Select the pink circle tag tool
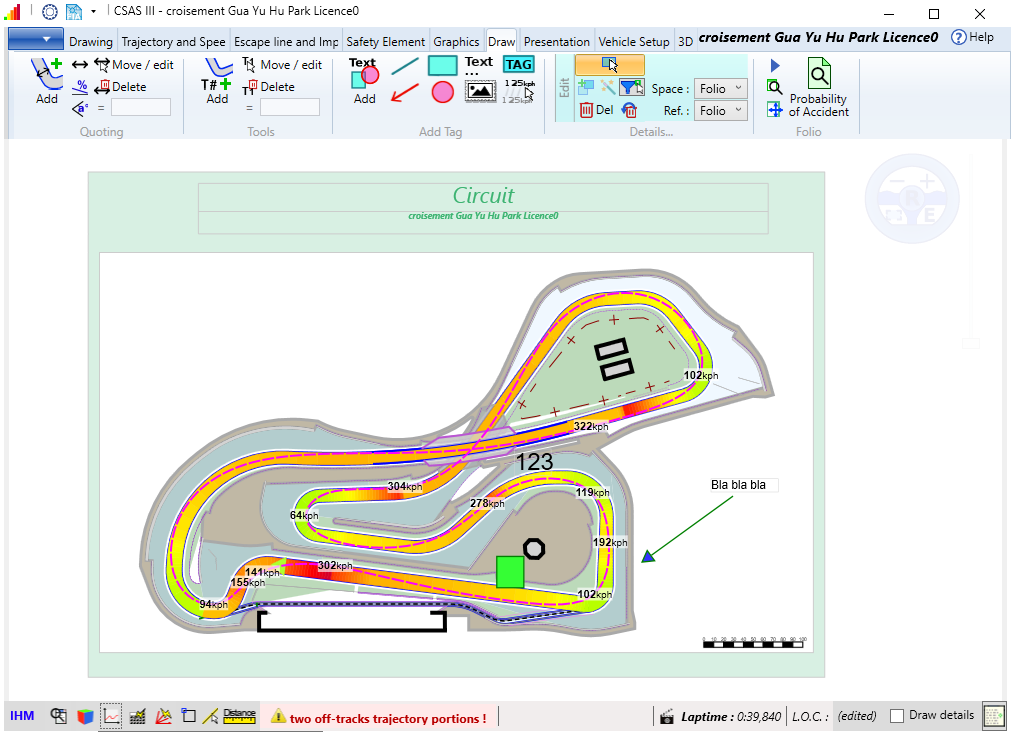Screen dimensions: 1011x732 pos(442,92)
